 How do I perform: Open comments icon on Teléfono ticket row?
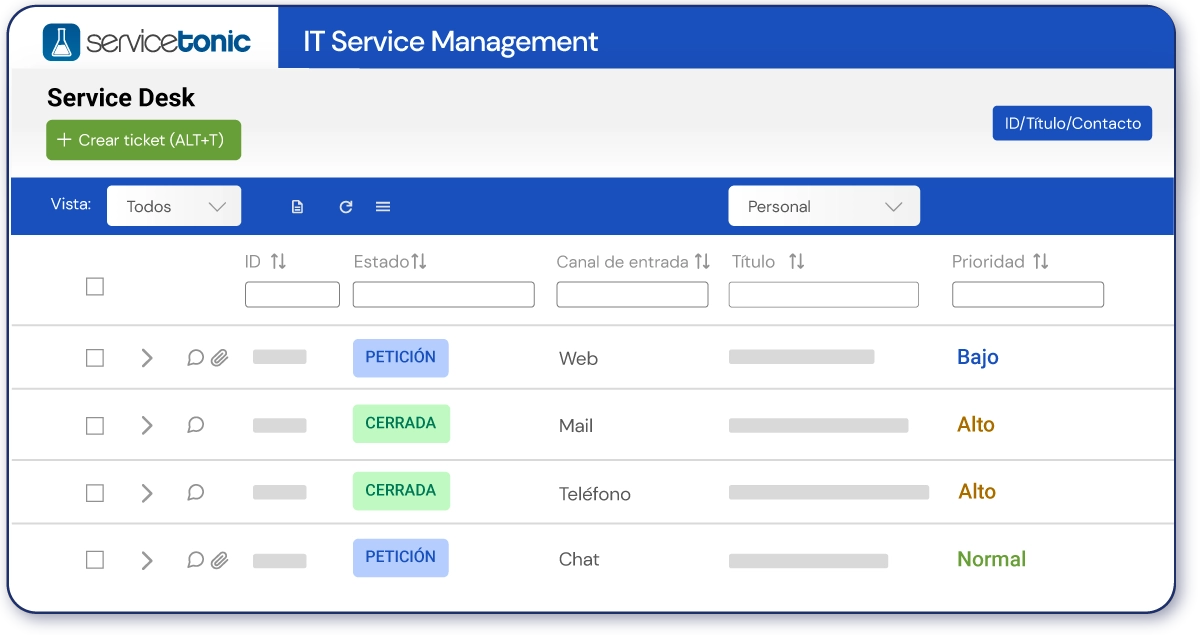(x=196, y=492)
